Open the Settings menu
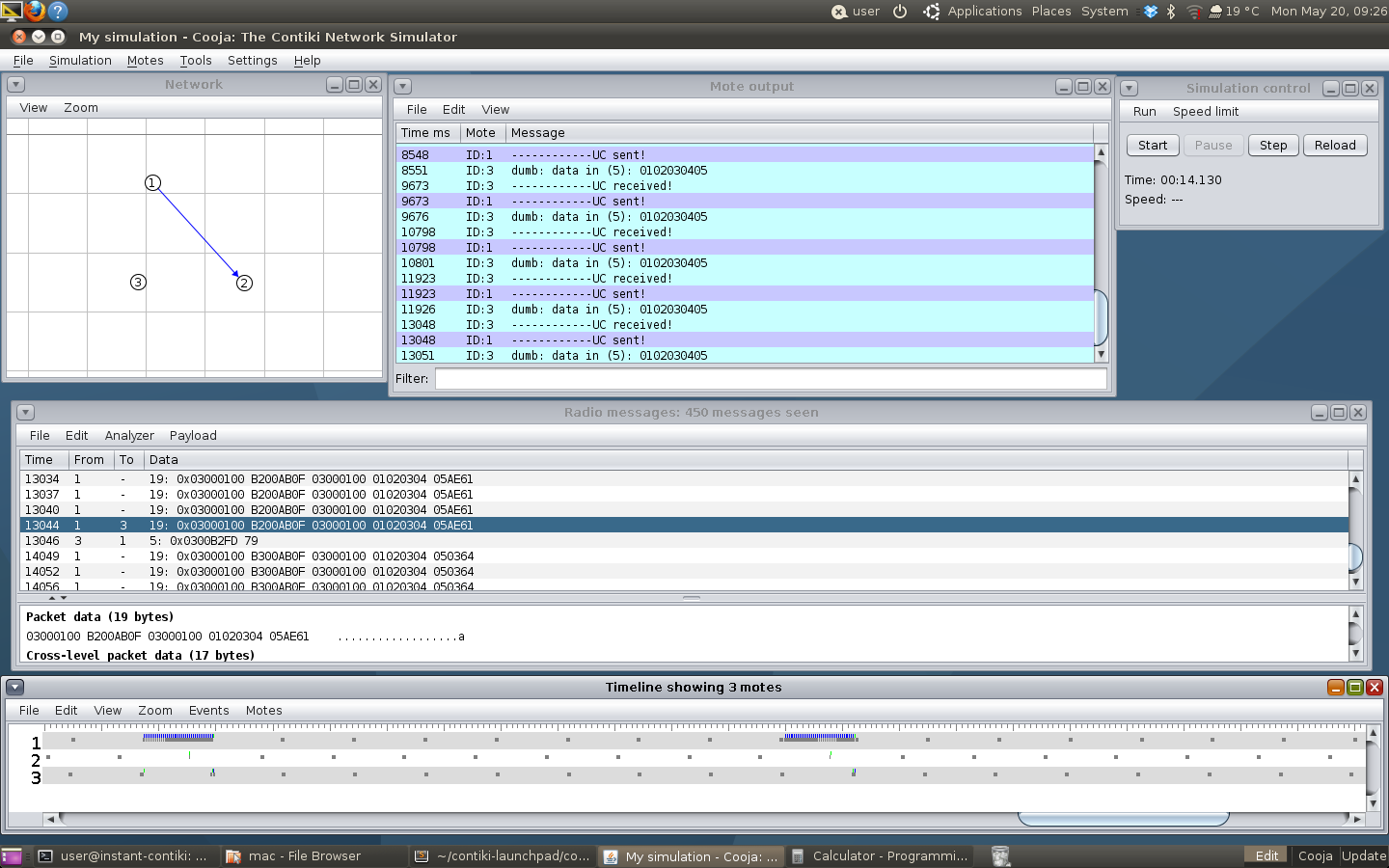Image resolution: width=1389 pixels, height=868 pixels. tap(253, 60)
